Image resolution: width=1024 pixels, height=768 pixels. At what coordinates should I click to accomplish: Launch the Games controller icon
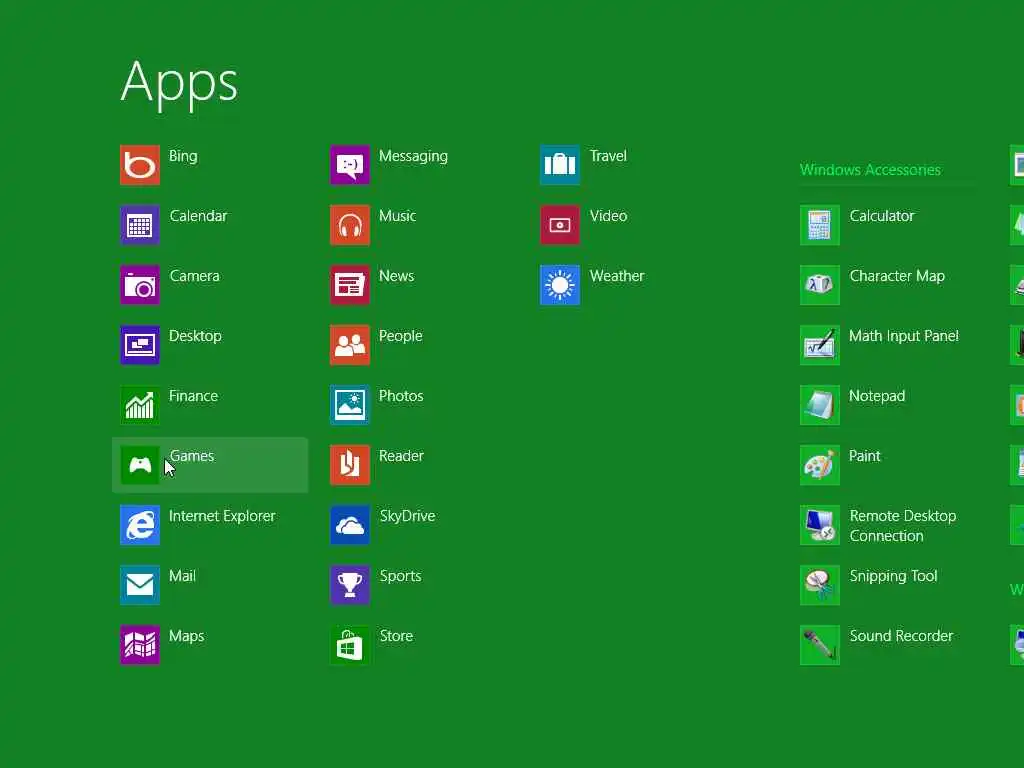[140, 465]
